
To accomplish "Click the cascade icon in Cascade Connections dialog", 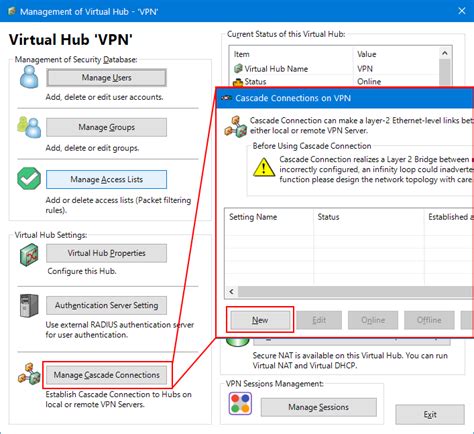I will tap(235, 127).
